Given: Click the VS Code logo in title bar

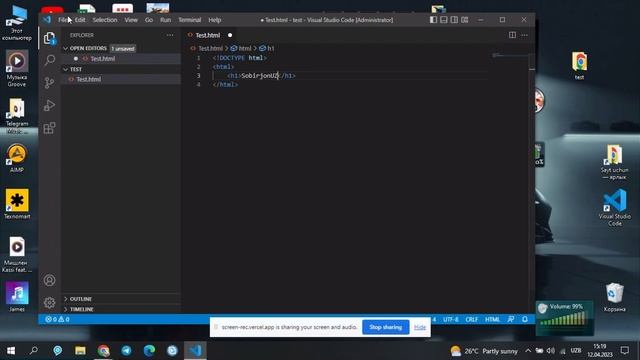Looking at the screenshot, I should pyautogui.click(x=47, y=20).
